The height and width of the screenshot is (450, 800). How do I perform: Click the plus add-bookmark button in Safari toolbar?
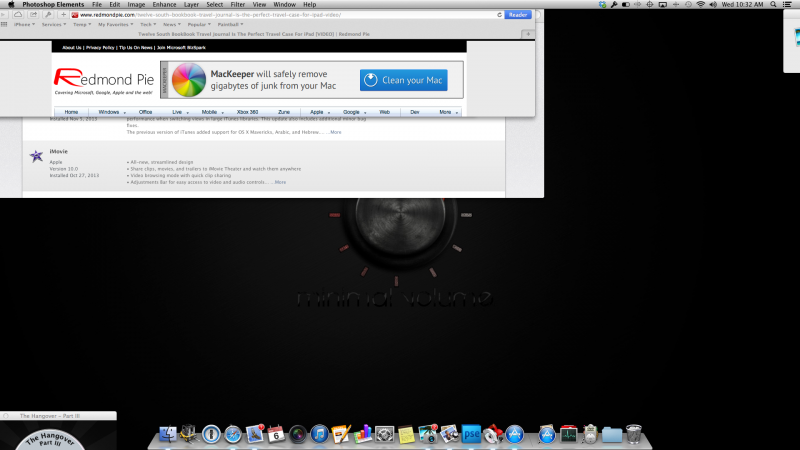pos(63,15)
